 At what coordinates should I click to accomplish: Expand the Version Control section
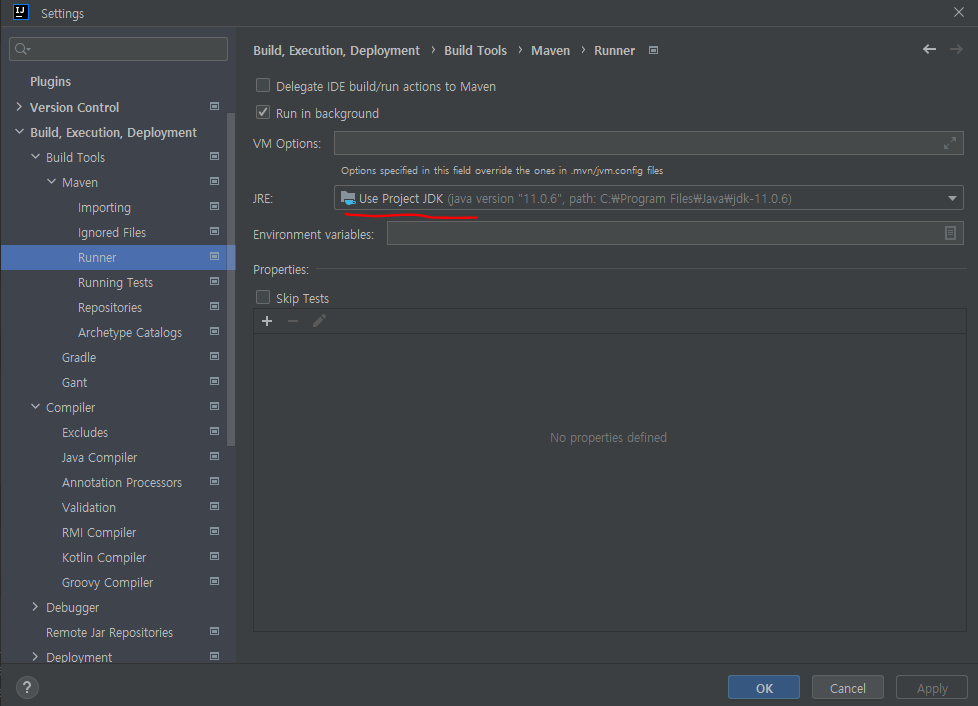click(x=19, y=107)
